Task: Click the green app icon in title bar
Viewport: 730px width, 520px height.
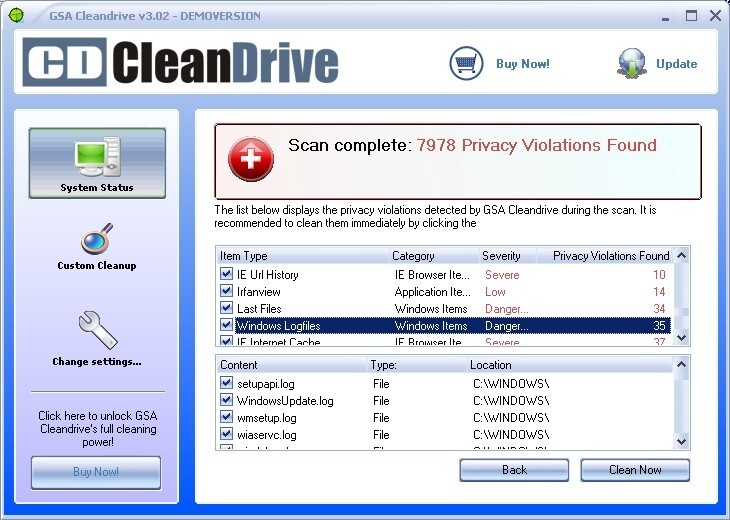Action: click(16, 15)
